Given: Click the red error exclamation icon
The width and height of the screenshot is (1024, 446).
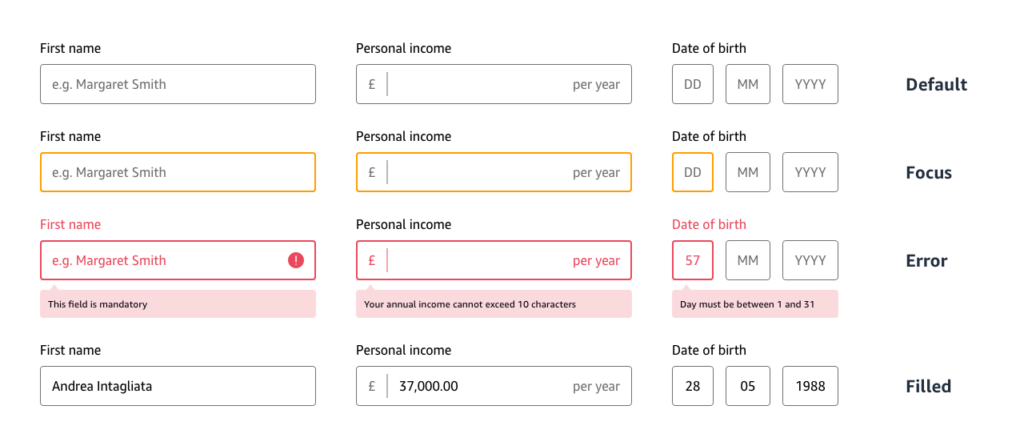Looking at the screenshot, I should (296, 260).
